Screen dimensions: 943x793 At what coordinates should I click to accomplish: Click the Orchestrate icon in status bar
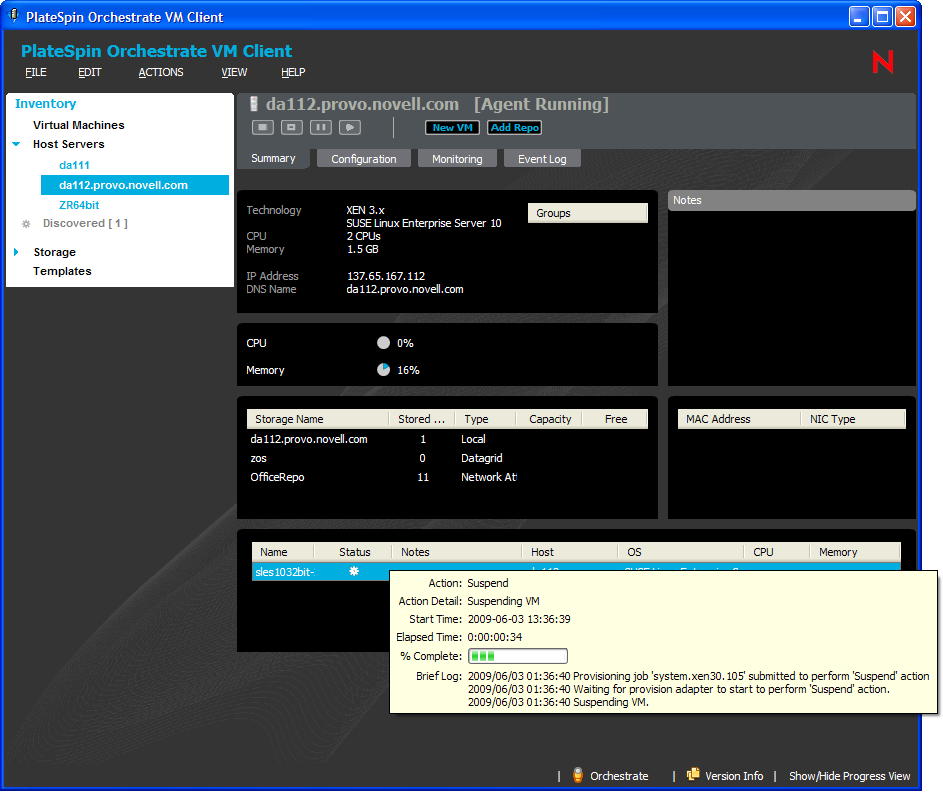click(x=578, y=776)
